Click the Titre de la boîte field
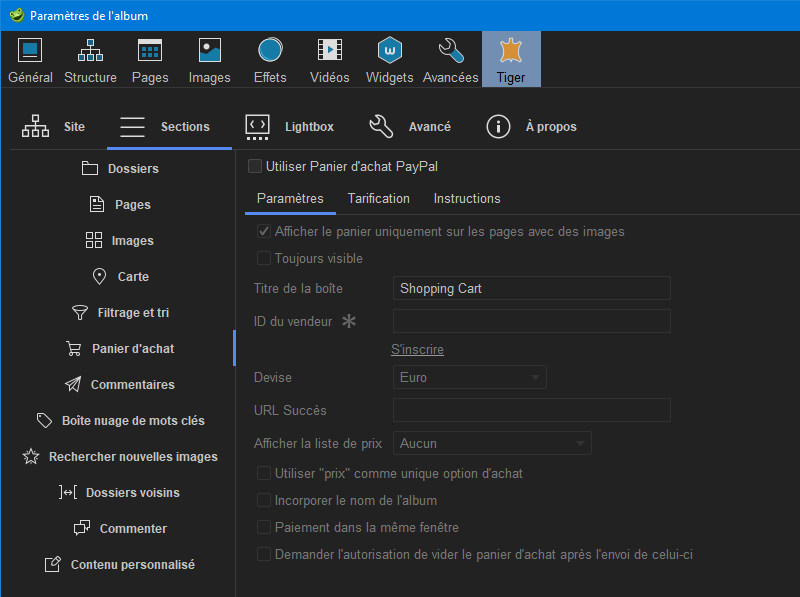Screen dimensions: 800x597 tap(531, 289)
